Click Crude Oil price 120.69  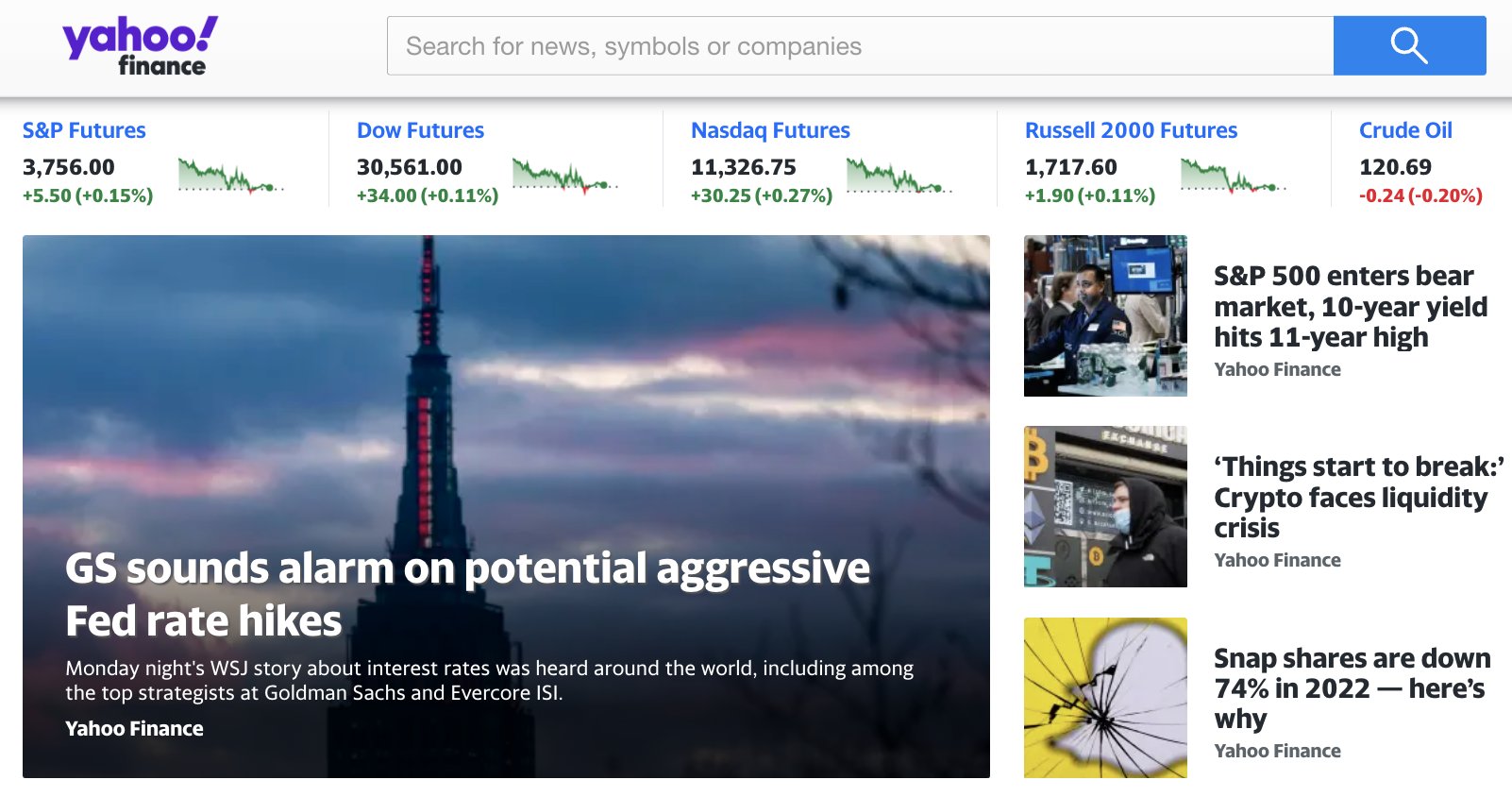pyautogui.click(x=1395, y=167)
